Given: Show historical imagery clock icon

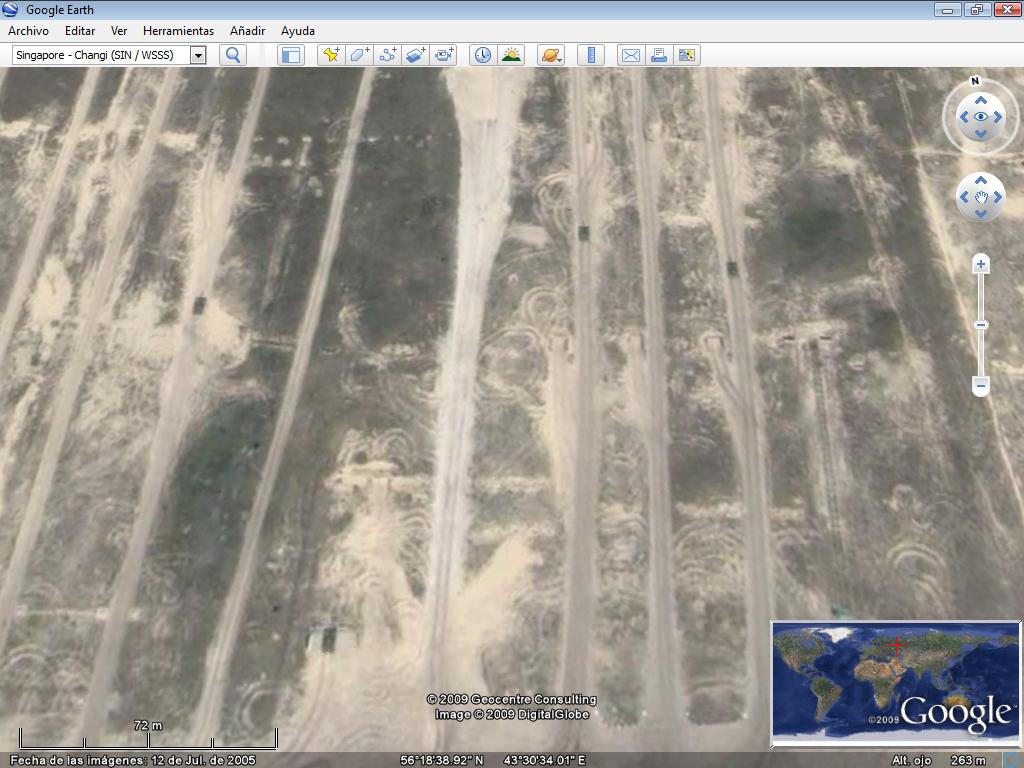Looking at the screenshot, I should point(482,55).
